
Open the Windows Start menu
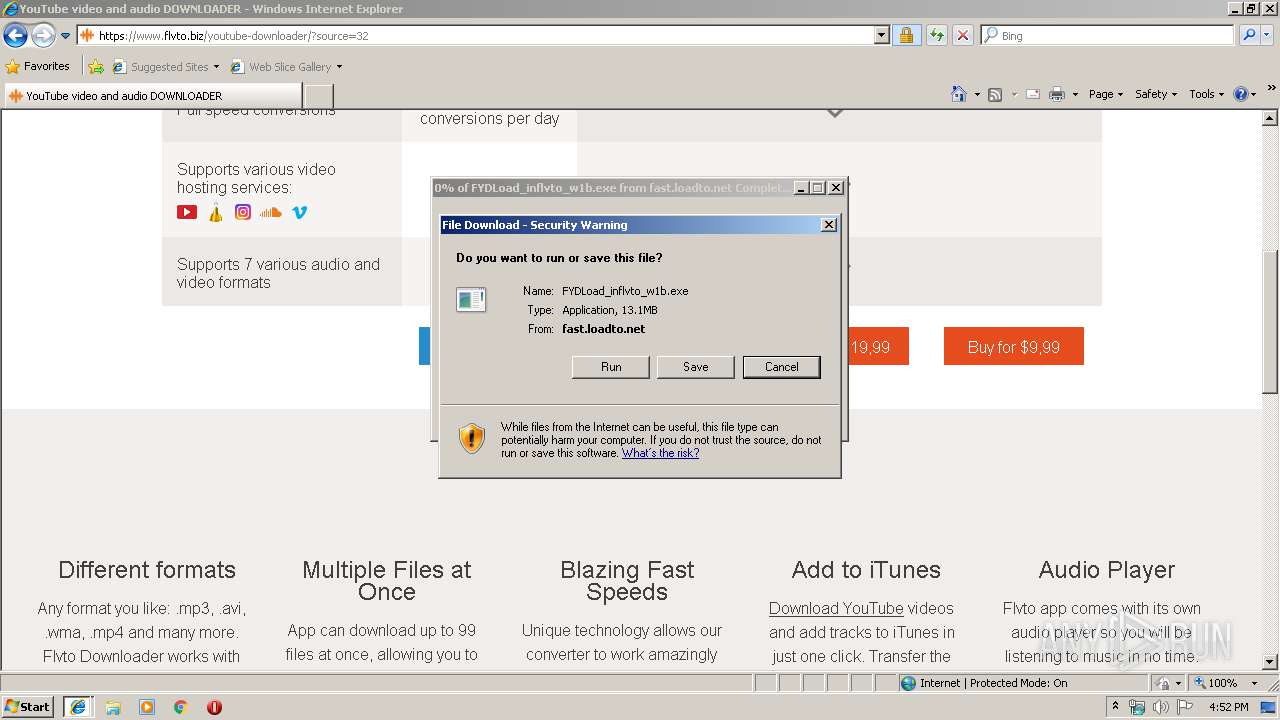(x=28, y=706)
